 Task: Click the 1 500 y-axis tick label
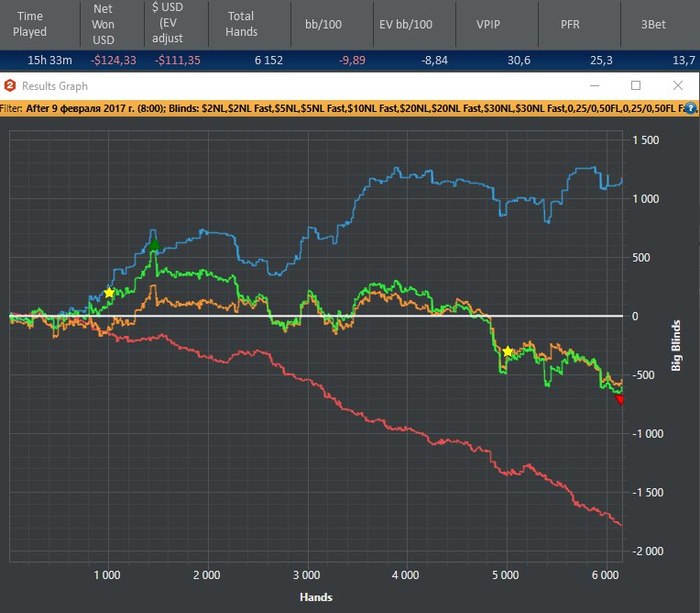(x=646, y=140)
